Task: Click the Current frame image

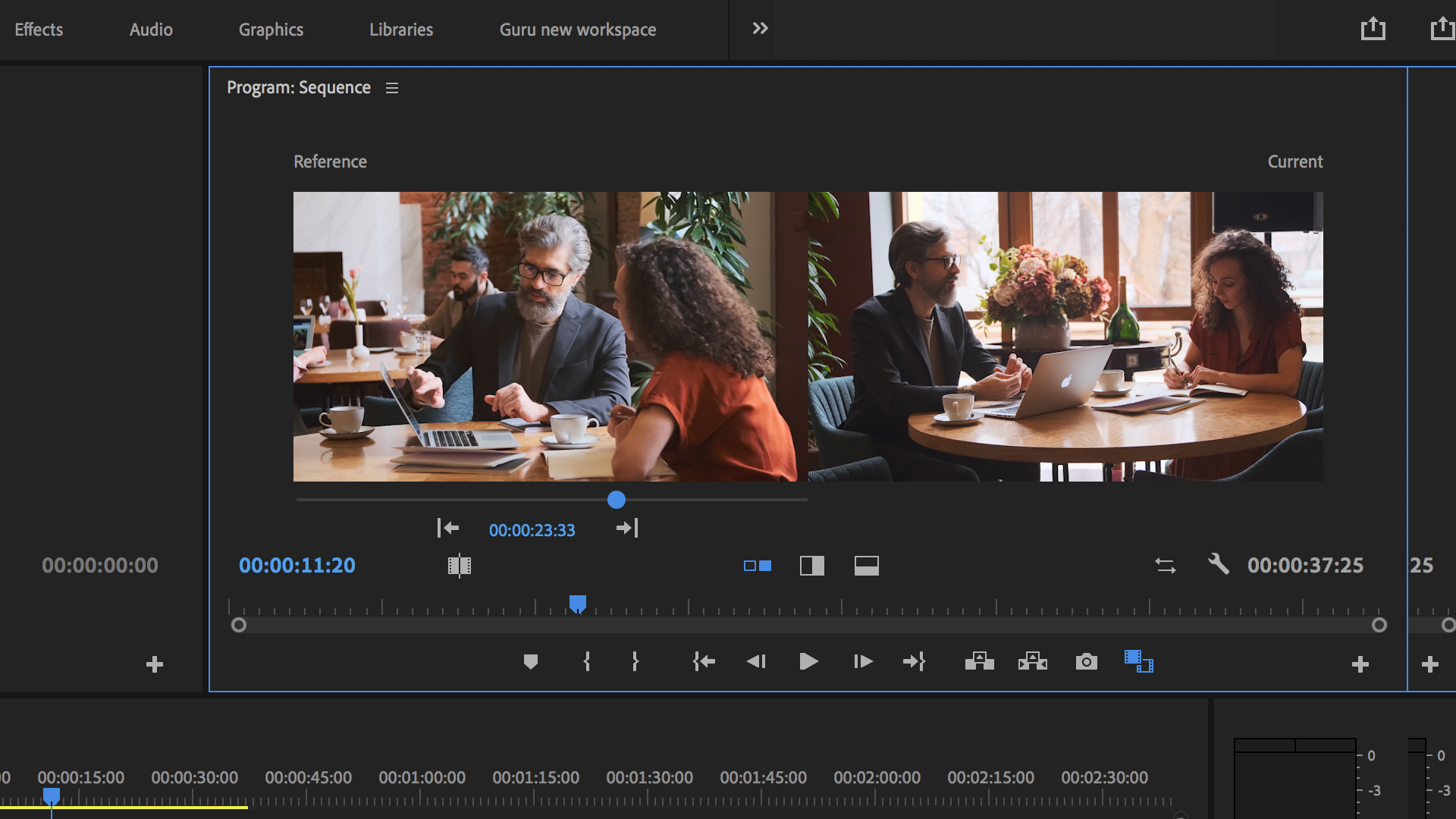Action: click(x=1065, y=336)
